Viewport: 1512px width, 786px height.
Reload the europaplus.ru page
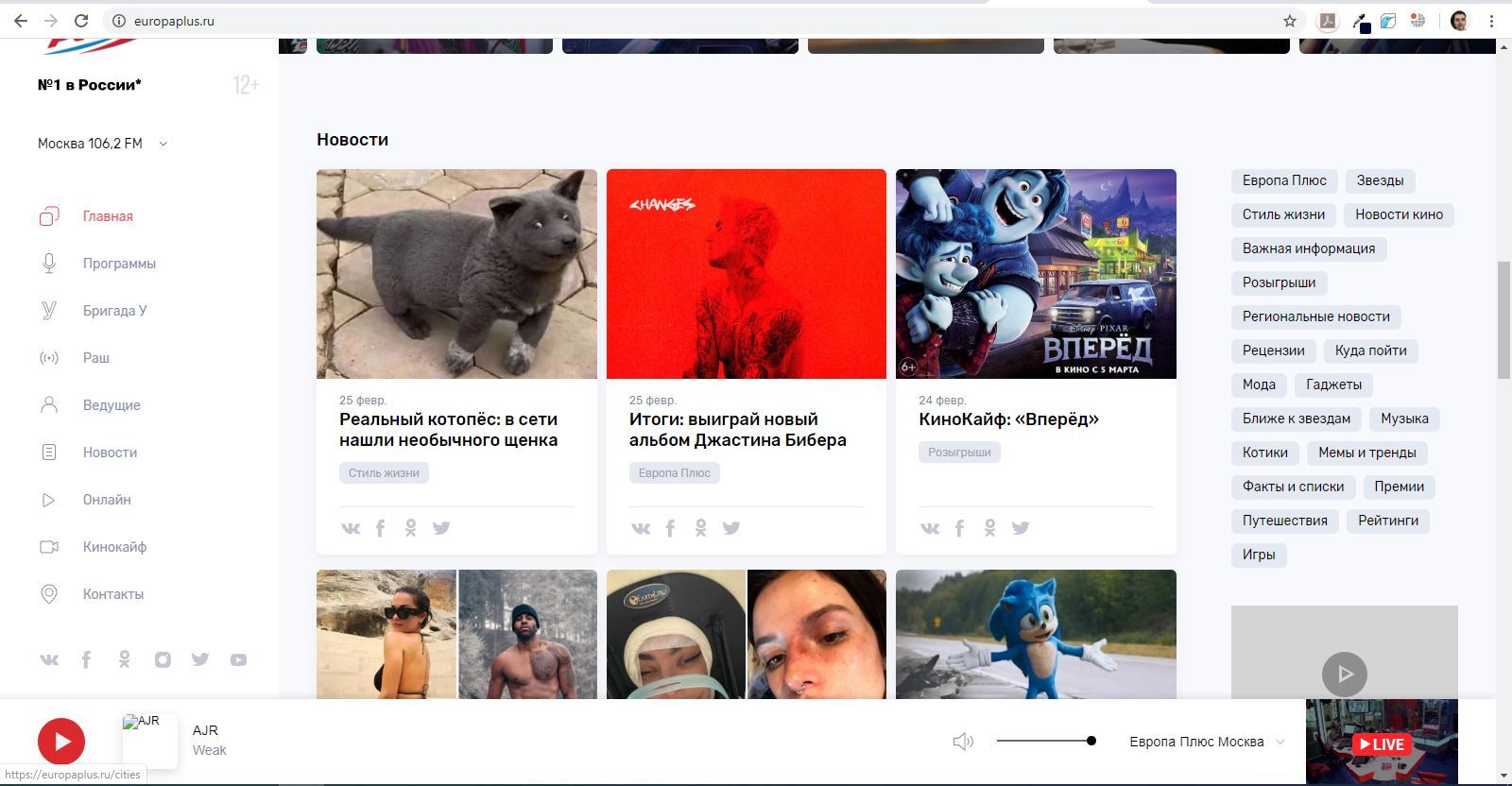(81, 21)
